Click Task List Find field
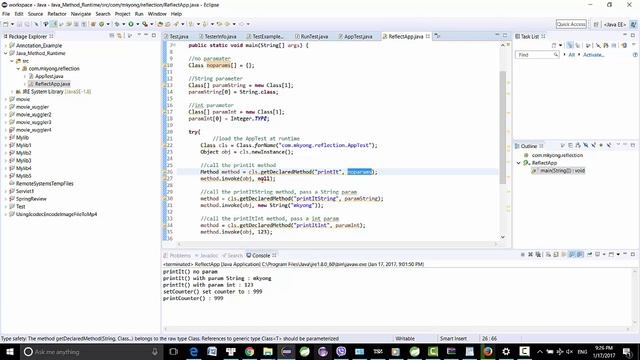640x360 pixels. [537, 54]
